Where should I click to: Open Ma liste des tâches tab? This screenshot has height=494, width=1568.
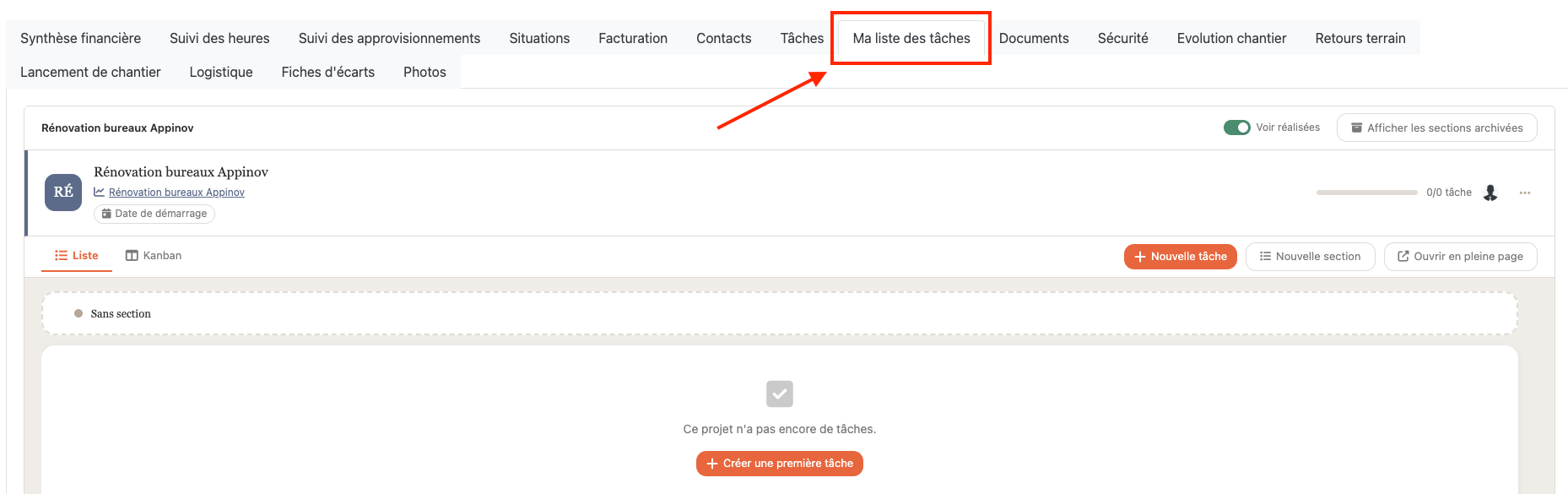(x=911, y=38)
